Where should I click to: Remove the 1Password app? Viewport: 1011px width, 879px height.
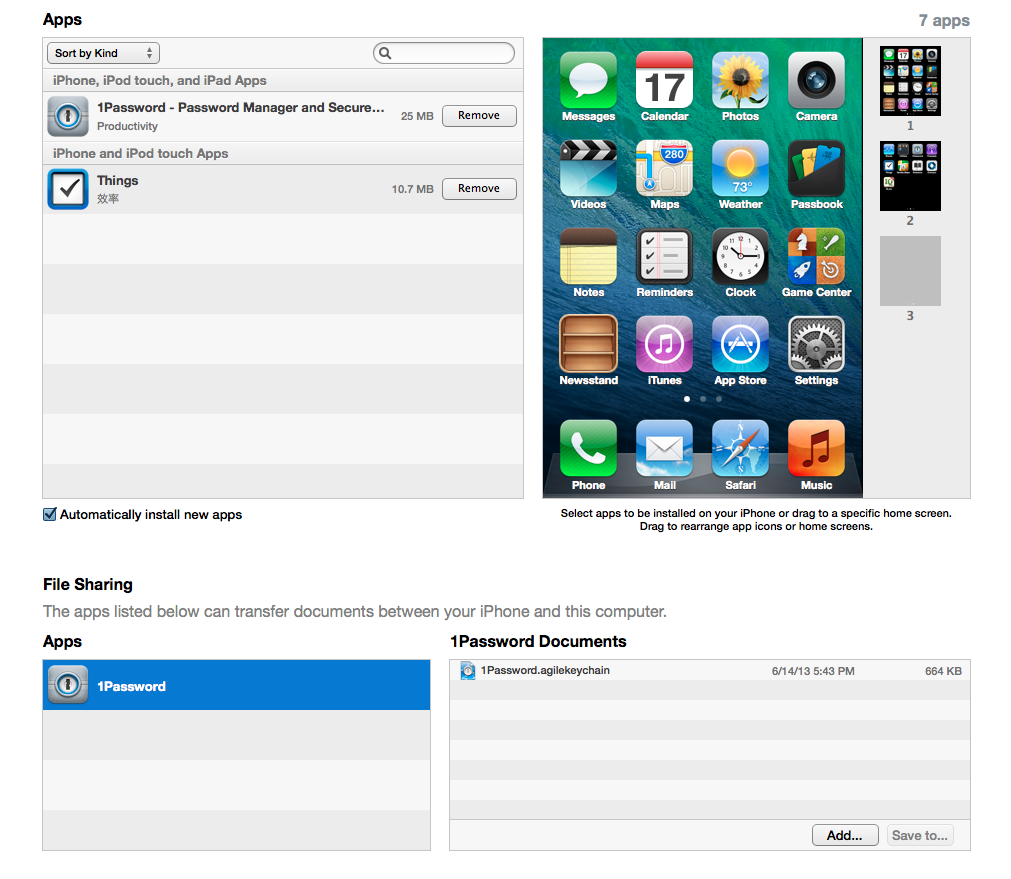pyautogui.click(x=479, y=115)
